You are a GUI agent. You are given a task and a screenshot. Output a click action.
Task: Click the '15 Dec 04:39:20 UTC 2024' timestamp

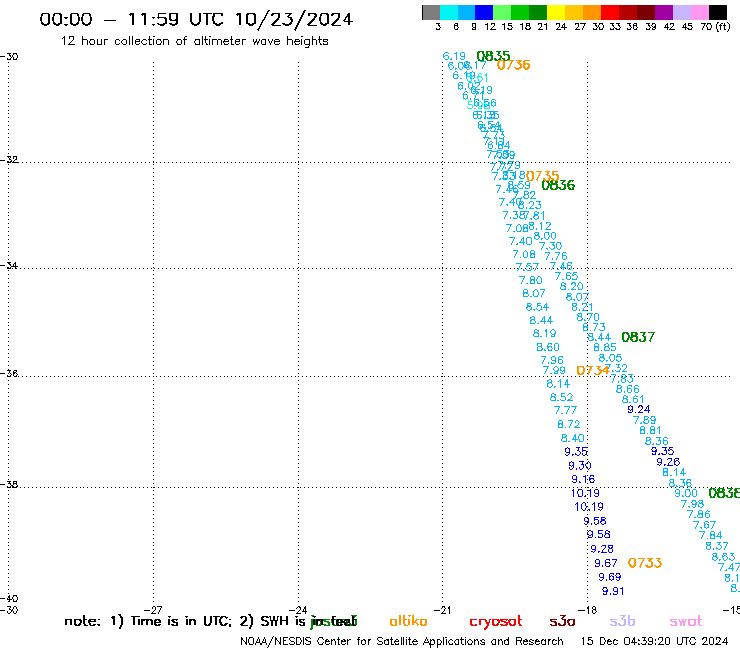click(654, 641)
